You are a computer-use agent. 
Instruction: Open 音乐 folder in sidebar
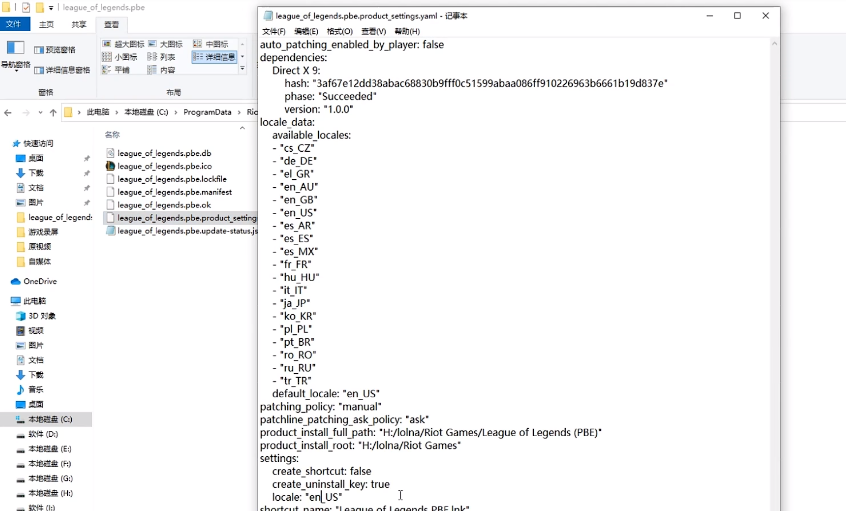(30, 390)
